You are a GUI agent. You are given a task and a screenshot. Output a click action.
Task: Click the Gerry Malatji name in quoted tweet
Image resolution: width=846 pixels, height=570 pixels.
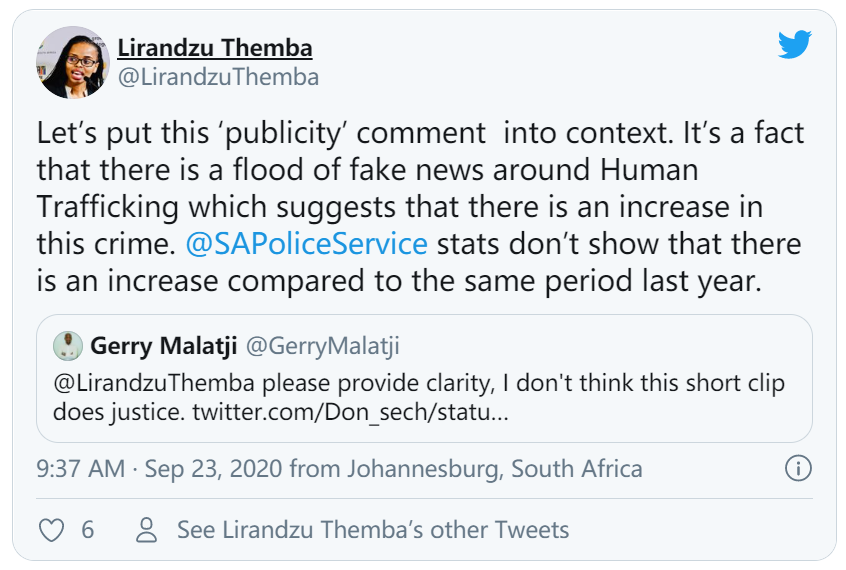(x=162, y=346)
